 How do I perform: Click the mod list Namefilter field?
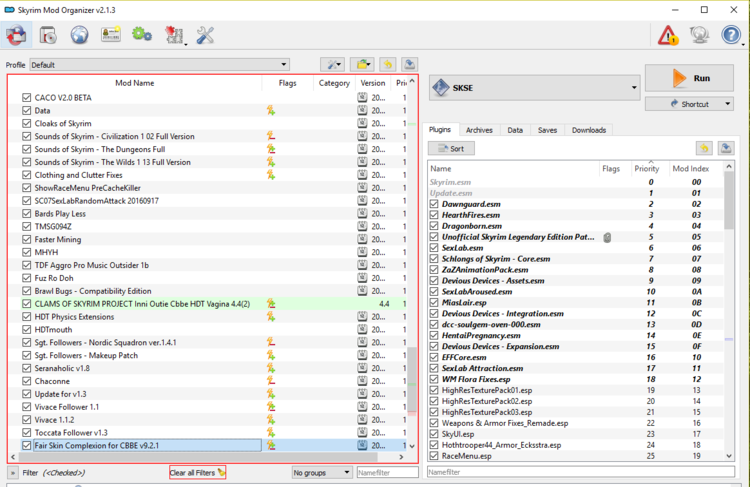(387, 473)
